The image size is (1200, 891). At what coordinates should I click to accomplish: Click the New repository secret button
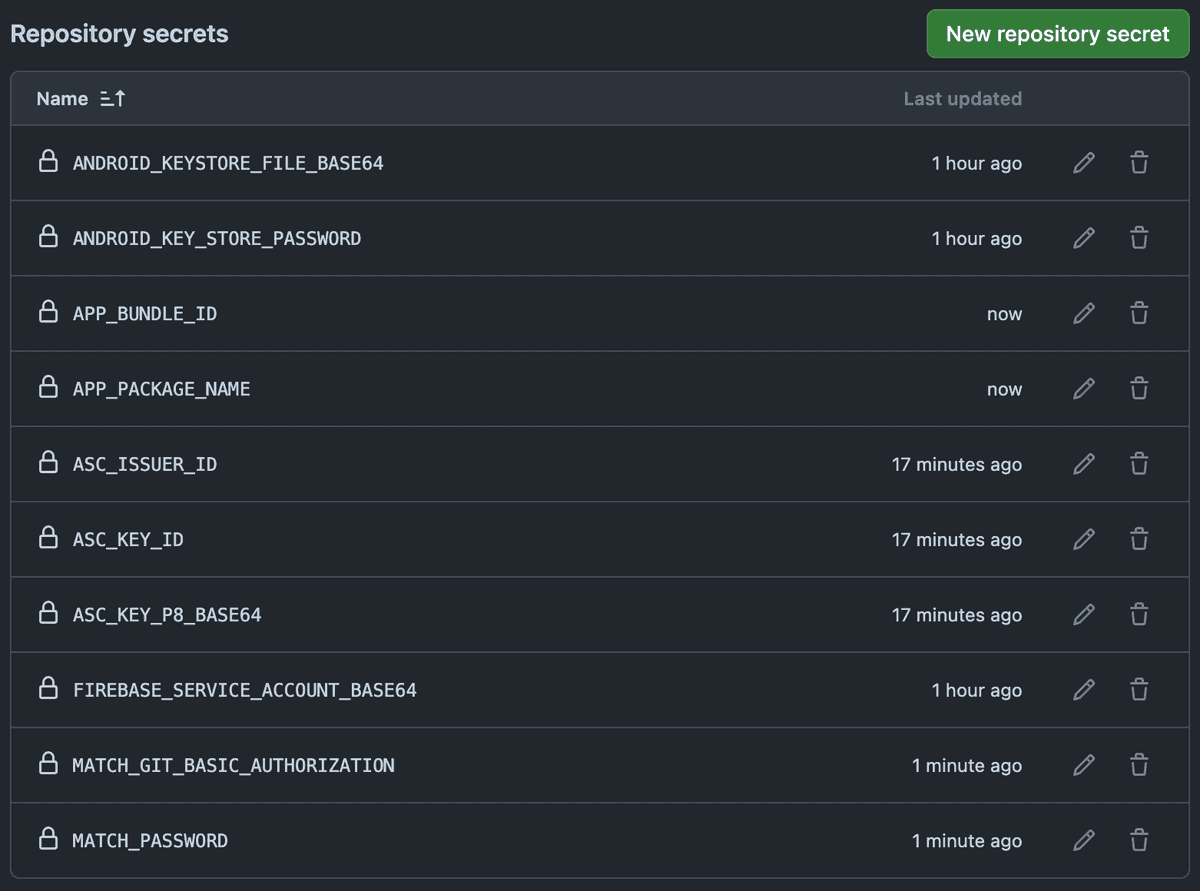1057,34
